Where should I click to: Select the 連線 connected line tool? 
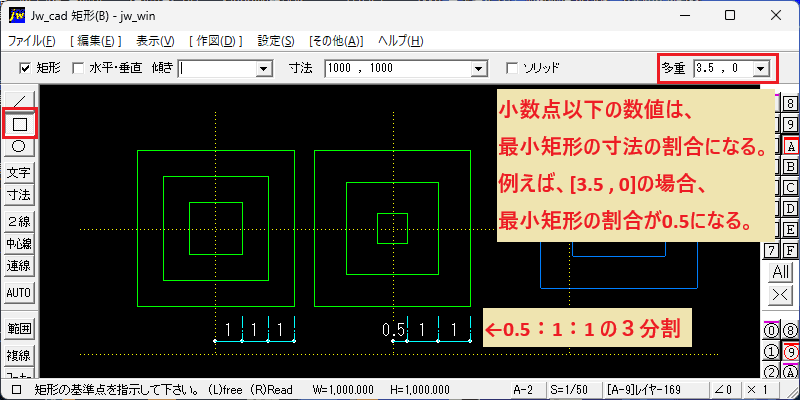19,266
